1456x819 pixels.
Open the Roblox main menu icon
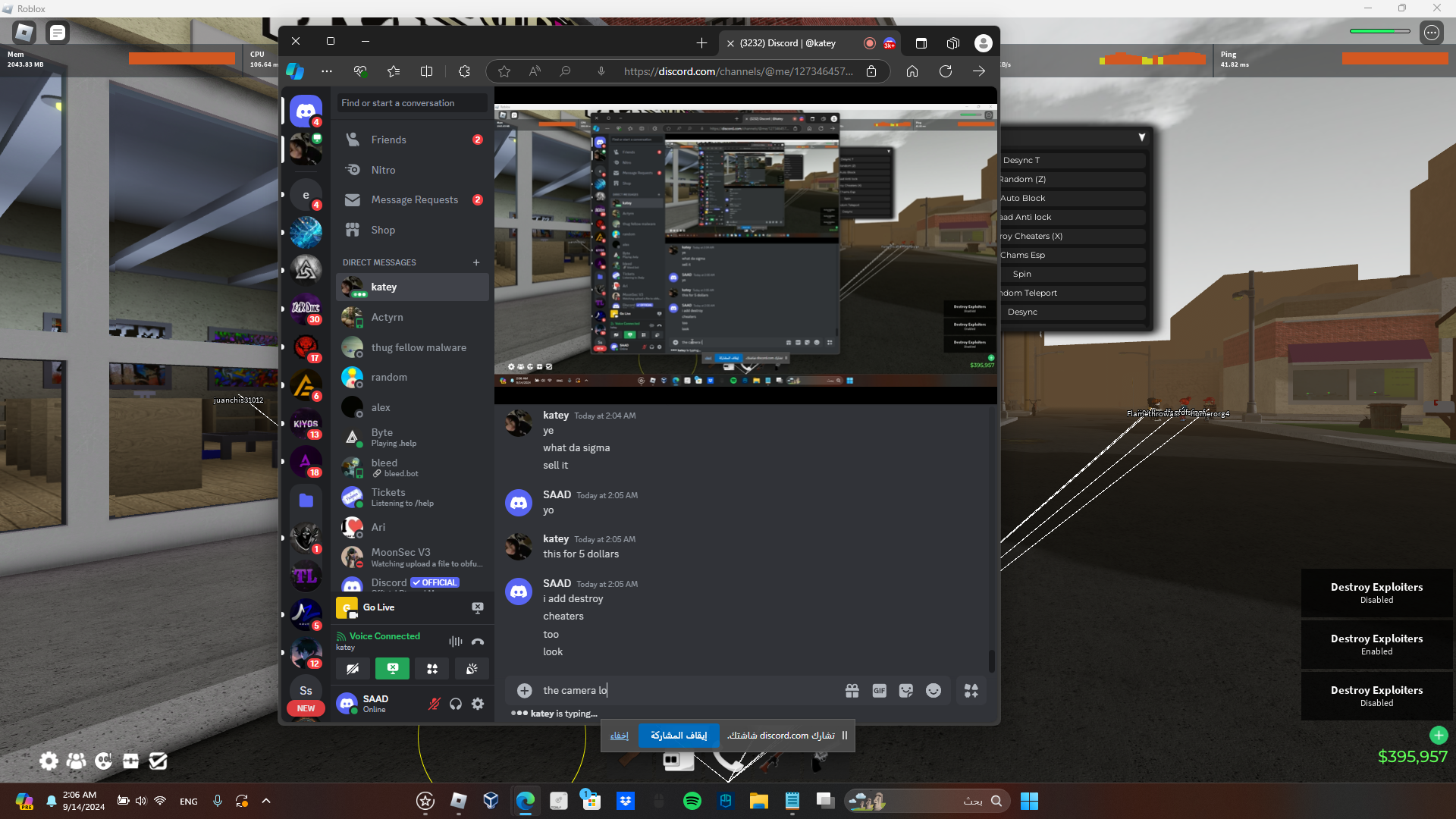pos(24,33)
